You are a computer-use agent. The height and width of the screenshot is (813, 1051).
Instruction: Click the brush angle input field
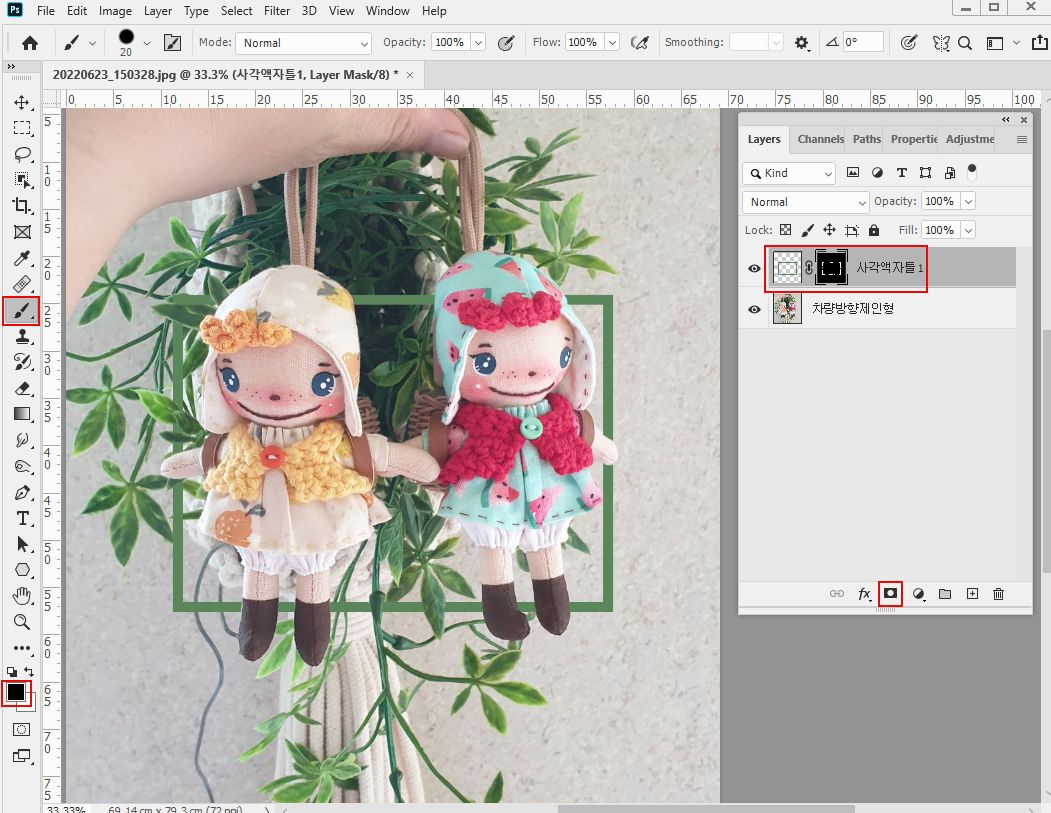pyautogui.click(x=863, y=42)
